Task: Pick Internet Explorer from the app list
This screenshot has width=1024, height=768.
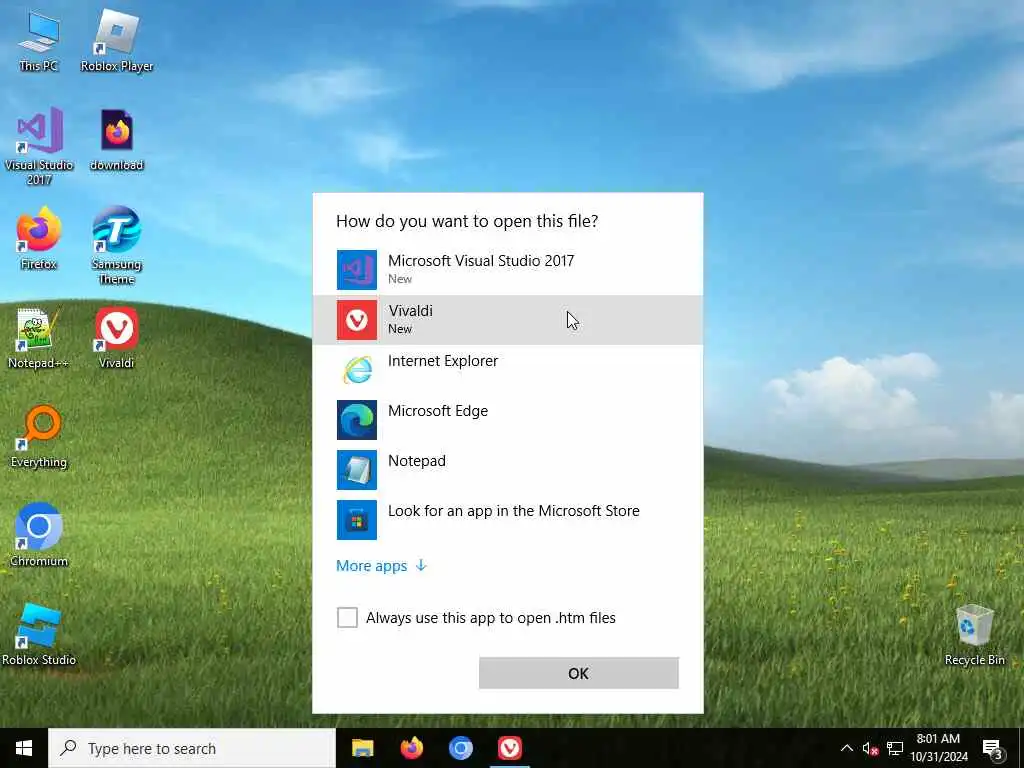Action: click(507, 370)
